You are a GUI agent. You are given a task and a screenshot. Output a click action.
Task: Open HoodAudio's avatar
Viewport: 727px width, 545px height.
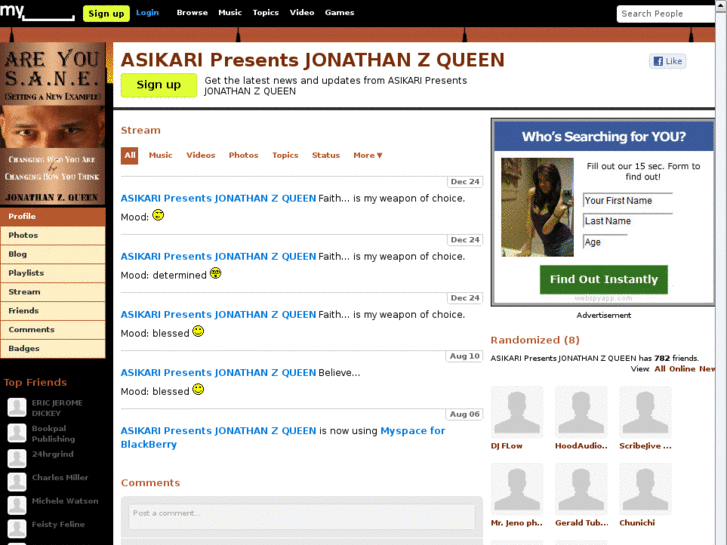point(581,412)
